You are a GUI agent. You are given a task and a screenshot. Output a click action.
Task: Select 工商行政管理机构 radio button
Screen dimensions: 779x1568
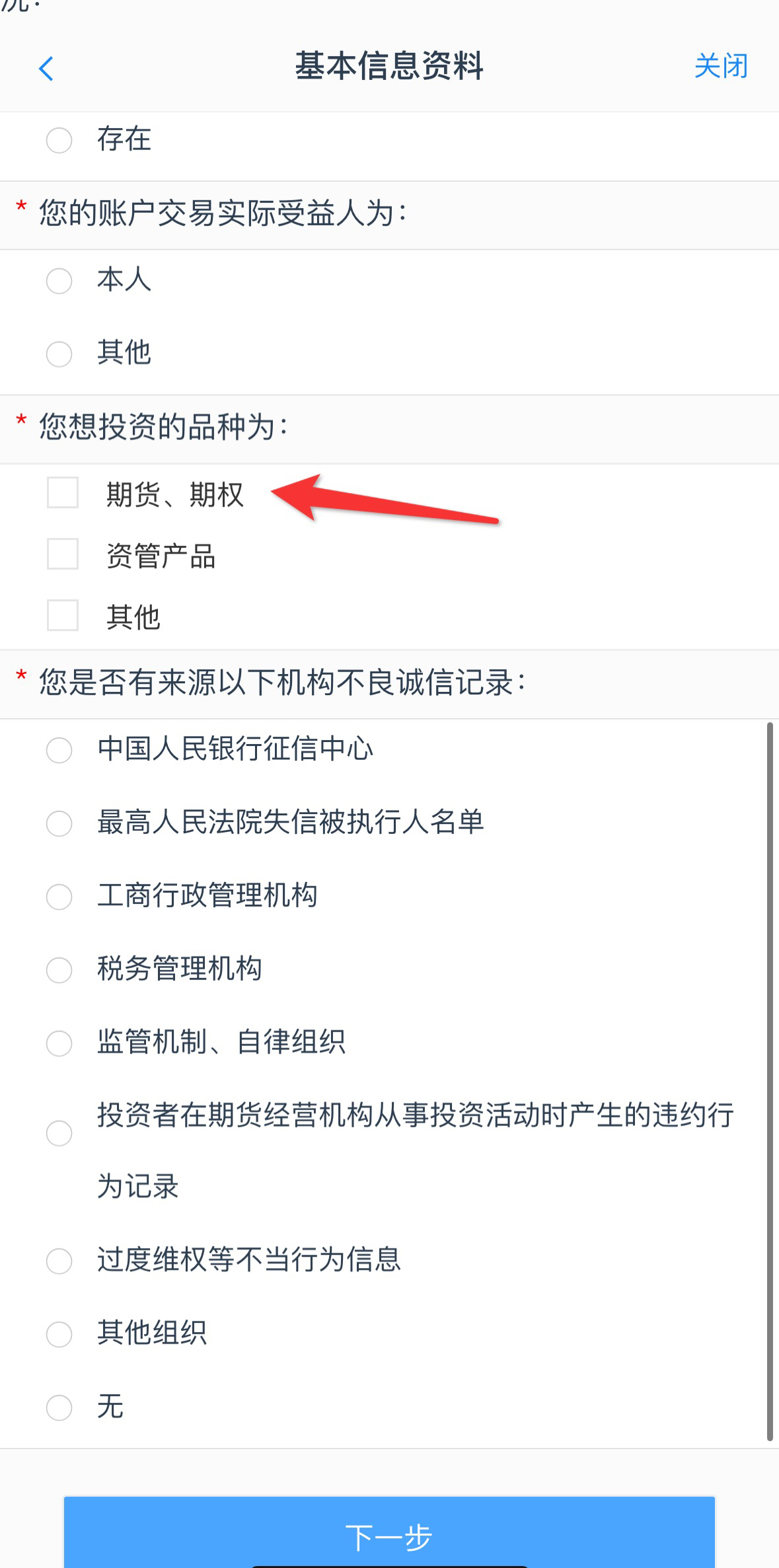point(59,897)
